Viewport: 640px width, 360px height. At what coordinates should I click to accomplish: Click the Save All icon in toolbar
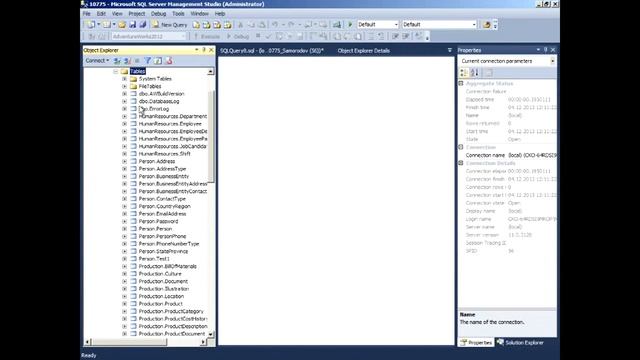(x=142, y=25)
